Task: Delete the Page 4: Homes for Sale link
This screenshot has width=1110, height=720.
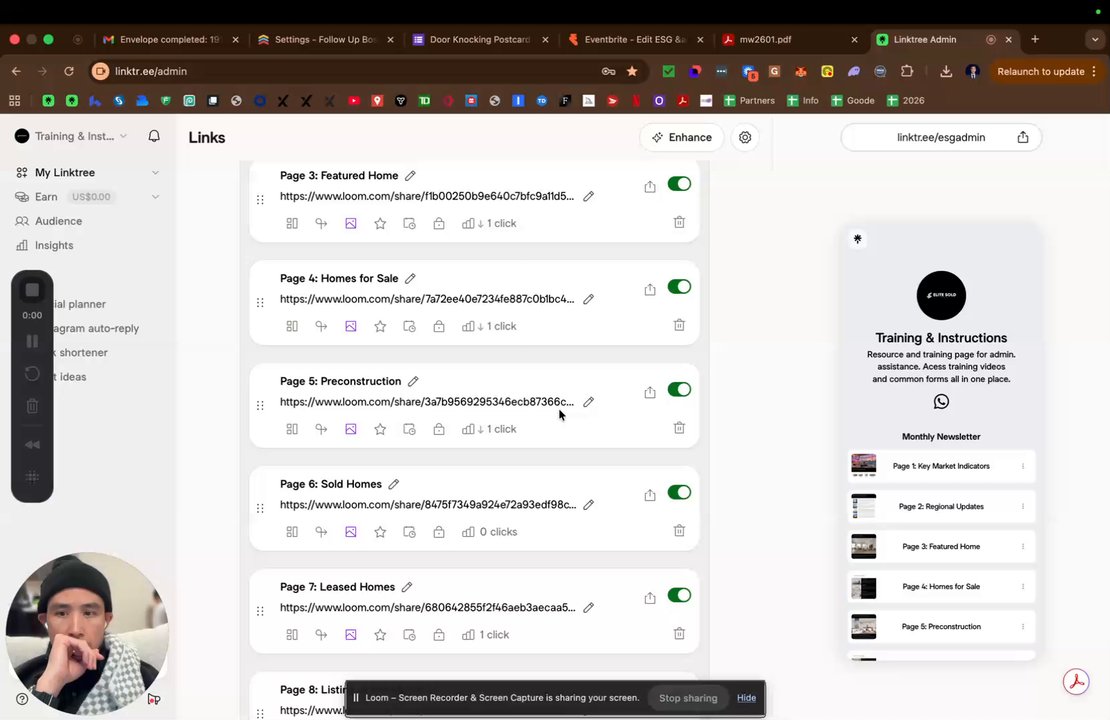Action: tap(679, 325)
